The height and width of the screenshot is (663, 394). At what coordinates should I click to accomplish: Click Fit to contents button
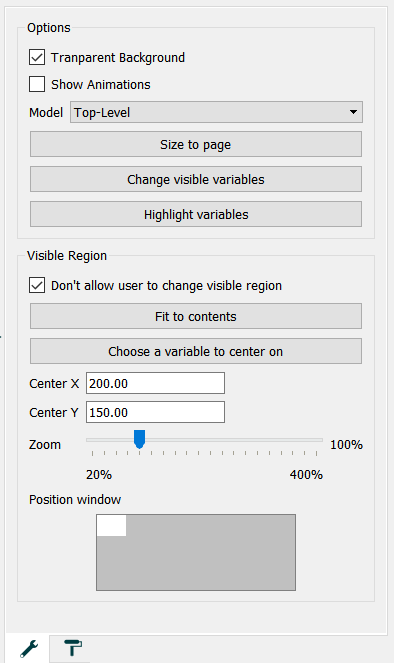pos(196,316)
